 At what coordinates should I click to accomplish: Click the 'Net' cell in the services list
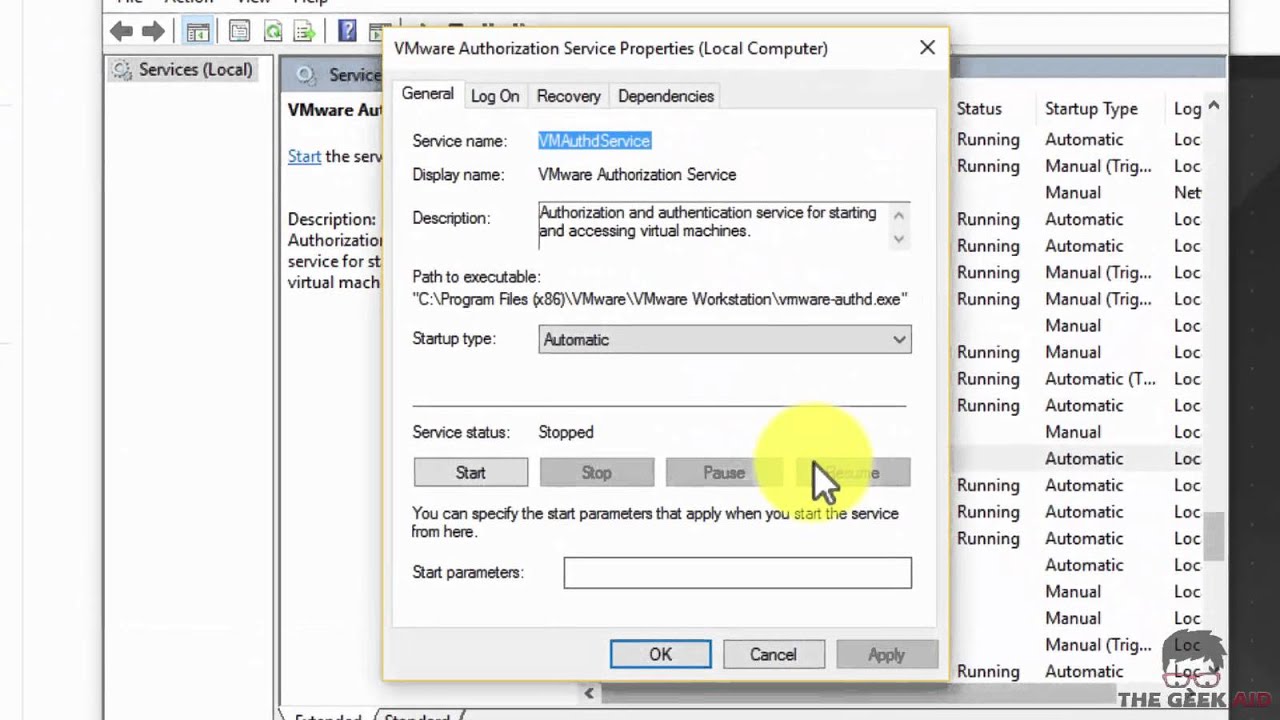click(x=1188, y=193)
